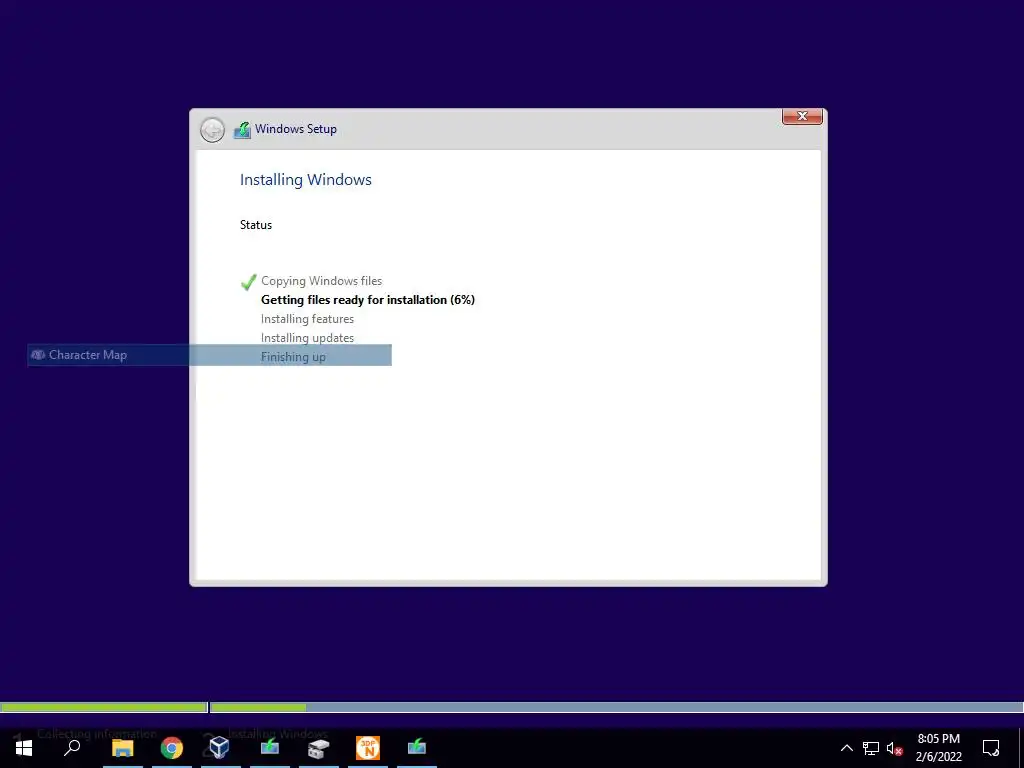This screenshot has height=768, width=1024.
Task: Show hidden tray icons chevron
Action: coord(846,748)
